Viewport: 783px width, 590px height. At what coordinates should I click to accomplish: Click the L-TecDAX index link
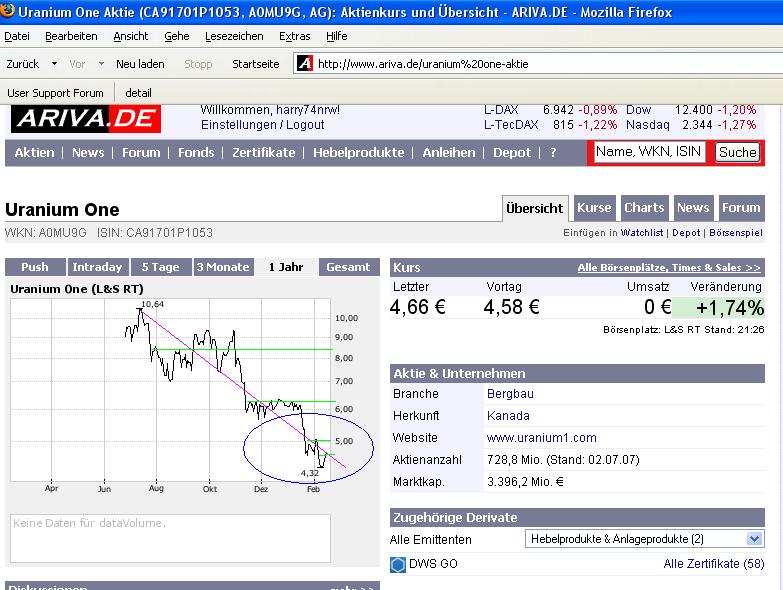pos(511,125)
